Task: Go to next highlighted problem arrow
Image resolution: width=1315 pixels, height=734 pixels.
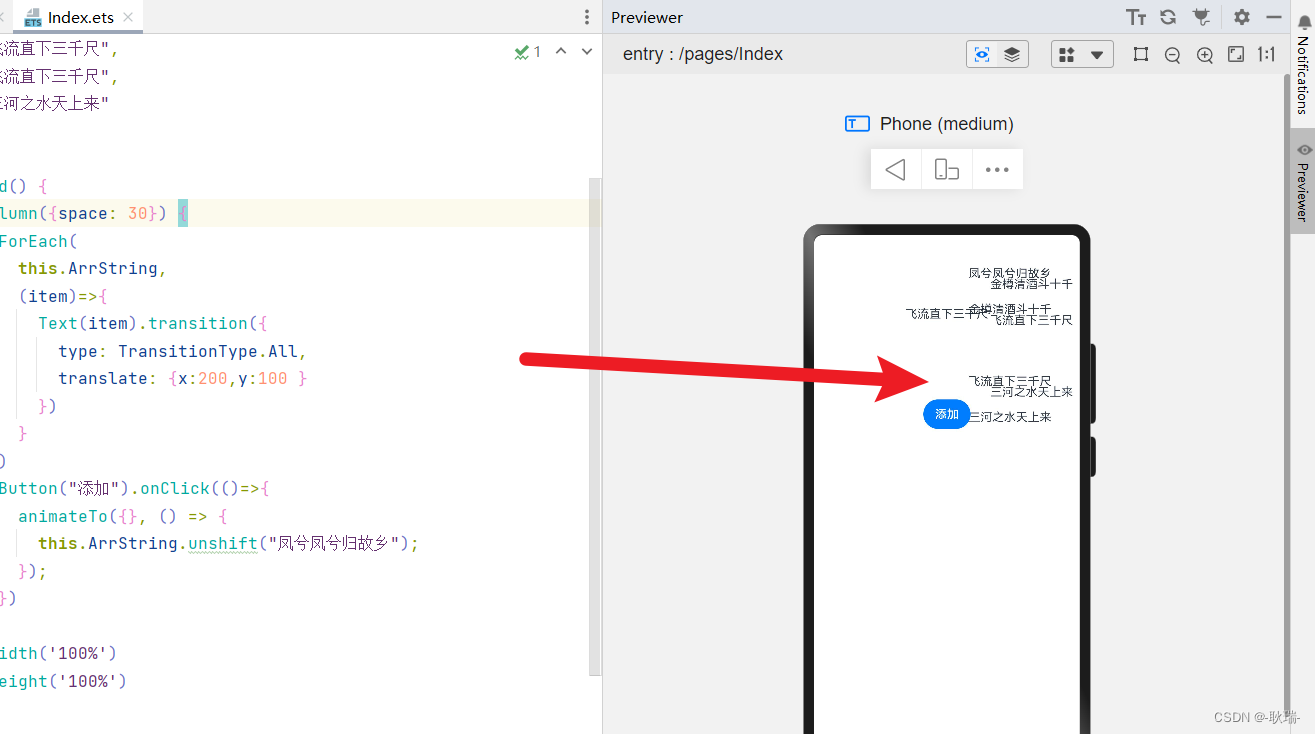Action: coord(587,52)
